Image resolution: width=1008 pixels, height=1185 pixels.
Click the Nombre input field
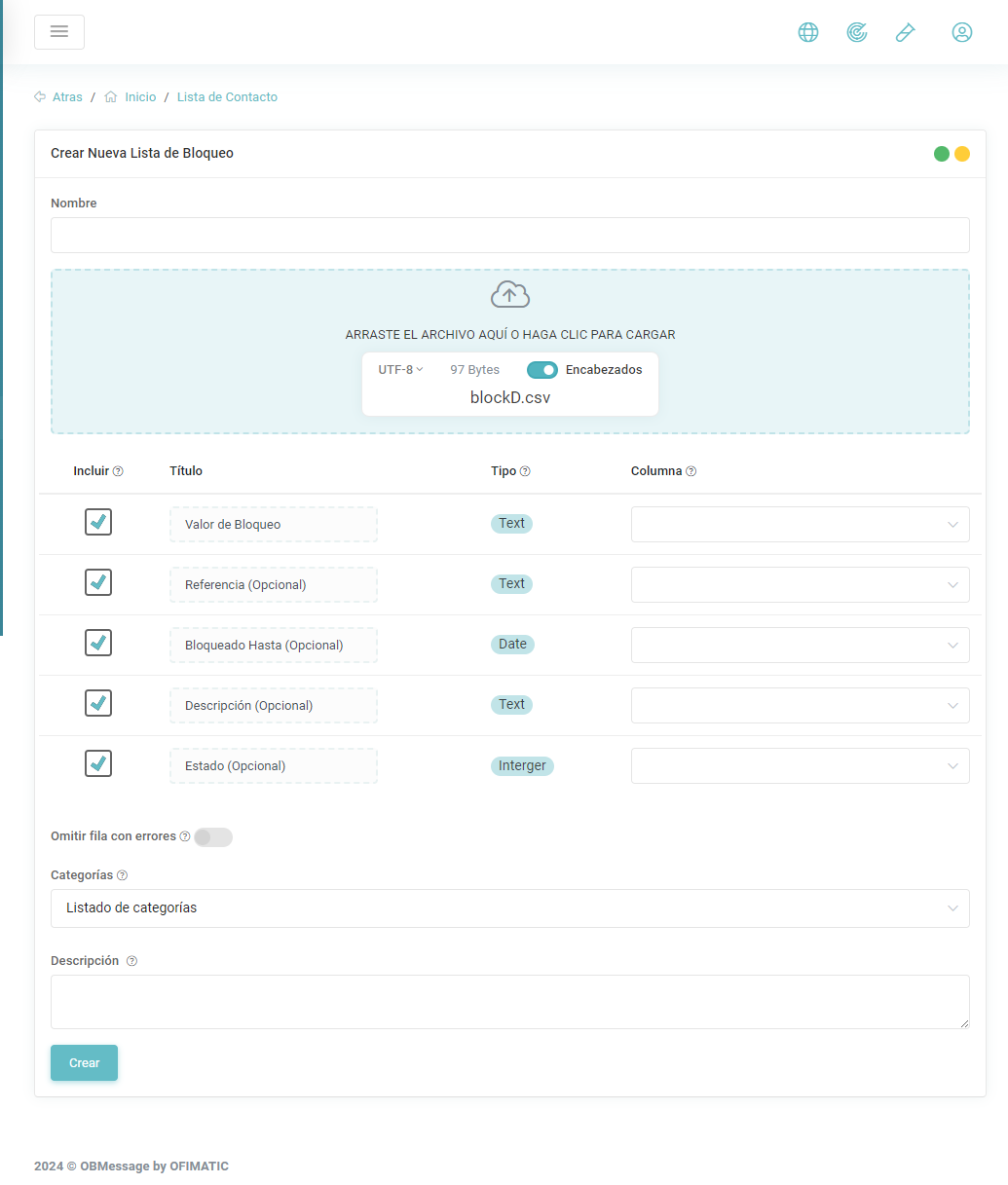click(509, 235)
